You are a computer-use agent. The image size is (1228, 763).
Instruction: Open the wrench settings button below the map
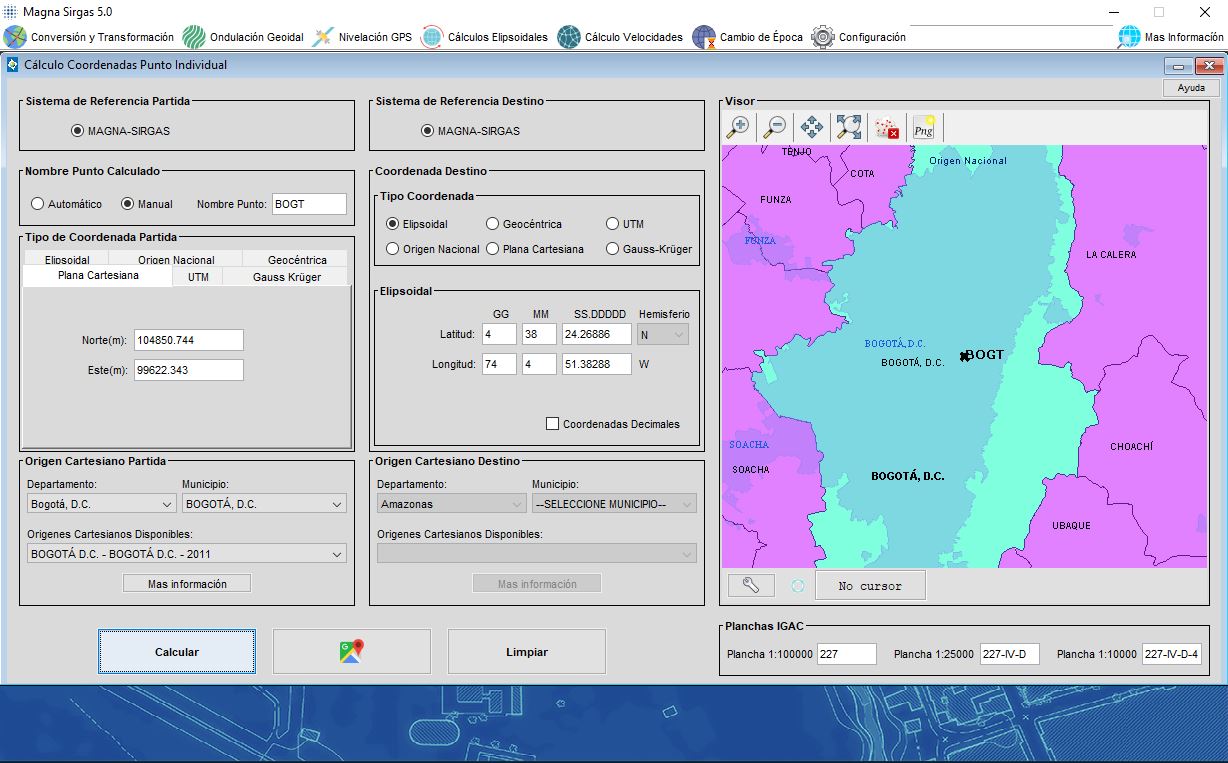point(751,586)
